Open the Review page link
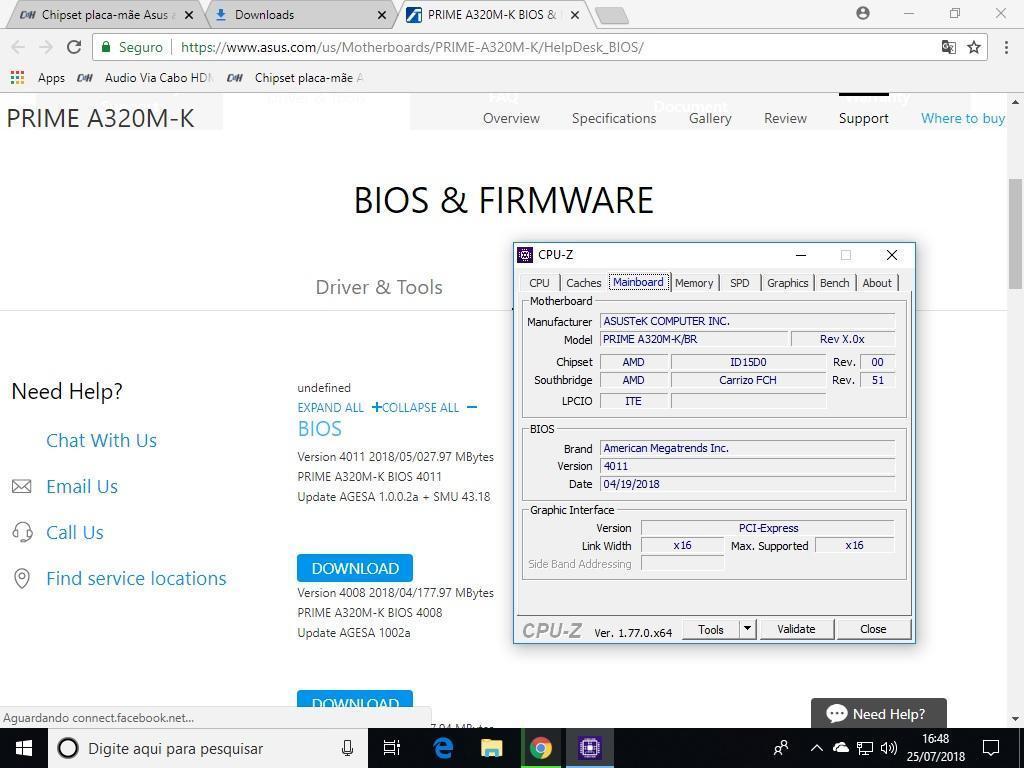 [x=786, y=118]
